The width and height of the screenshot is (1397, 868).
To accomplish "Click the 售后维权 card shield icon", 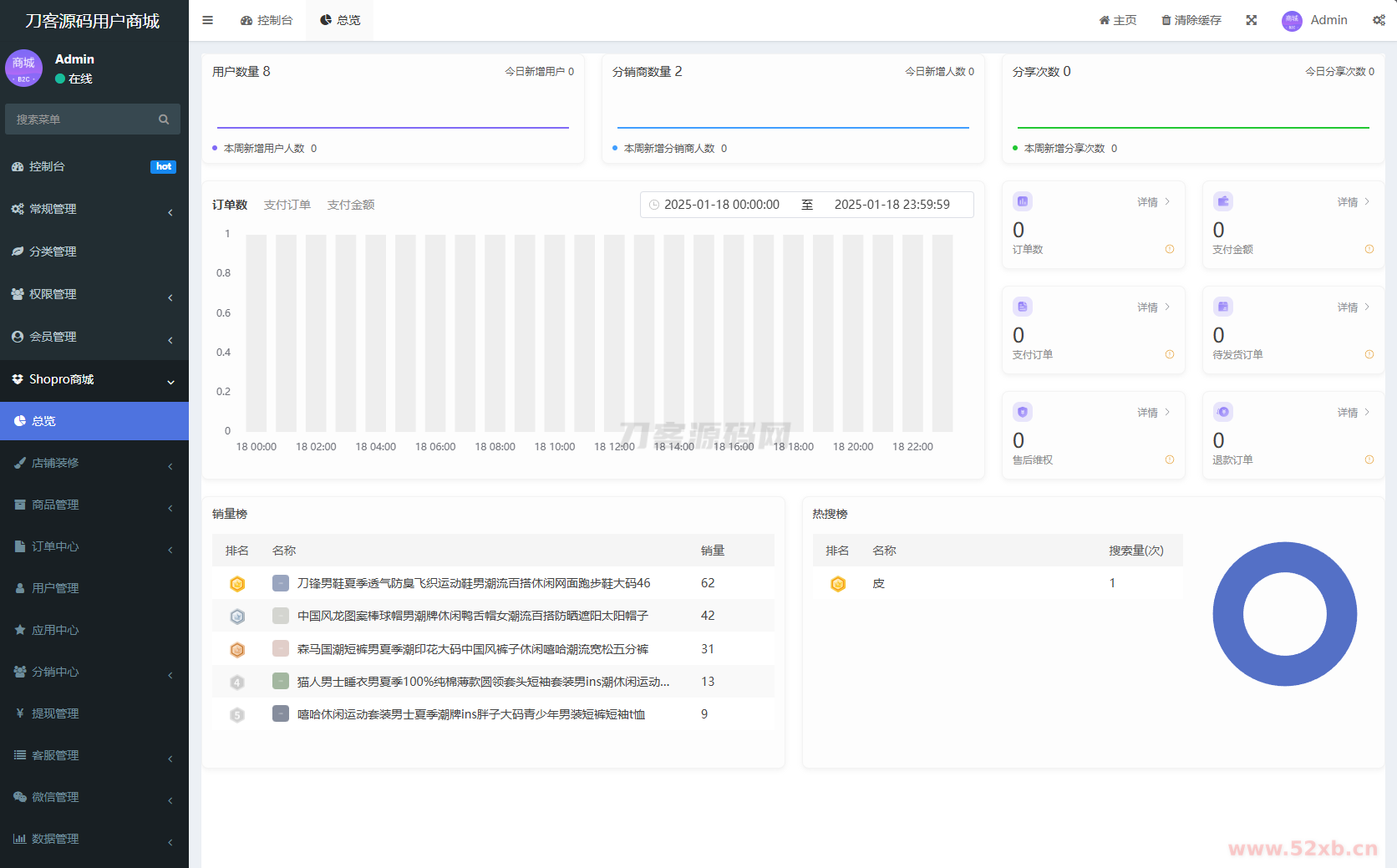I will [1023, 412].
